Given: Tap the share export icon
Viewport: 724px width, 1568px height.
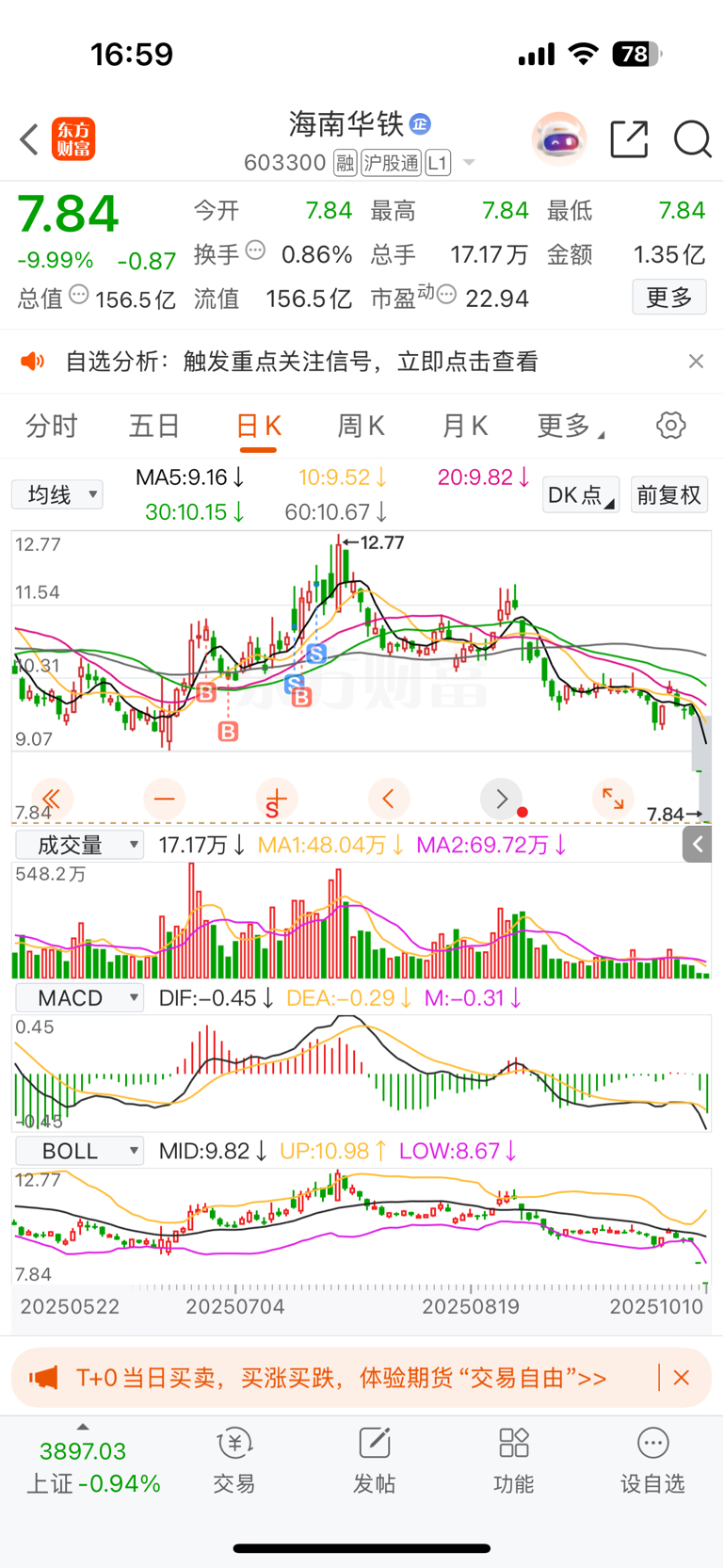Looking at the screenshot, I should coord(629,139).
